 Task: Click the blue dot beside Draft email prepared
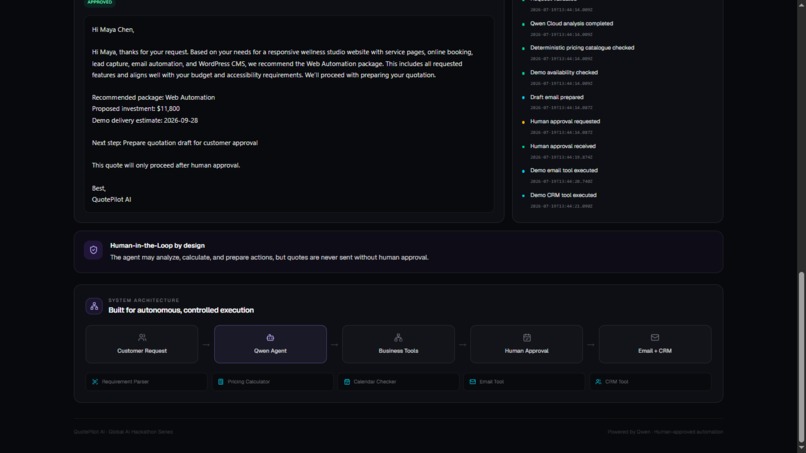523,98
